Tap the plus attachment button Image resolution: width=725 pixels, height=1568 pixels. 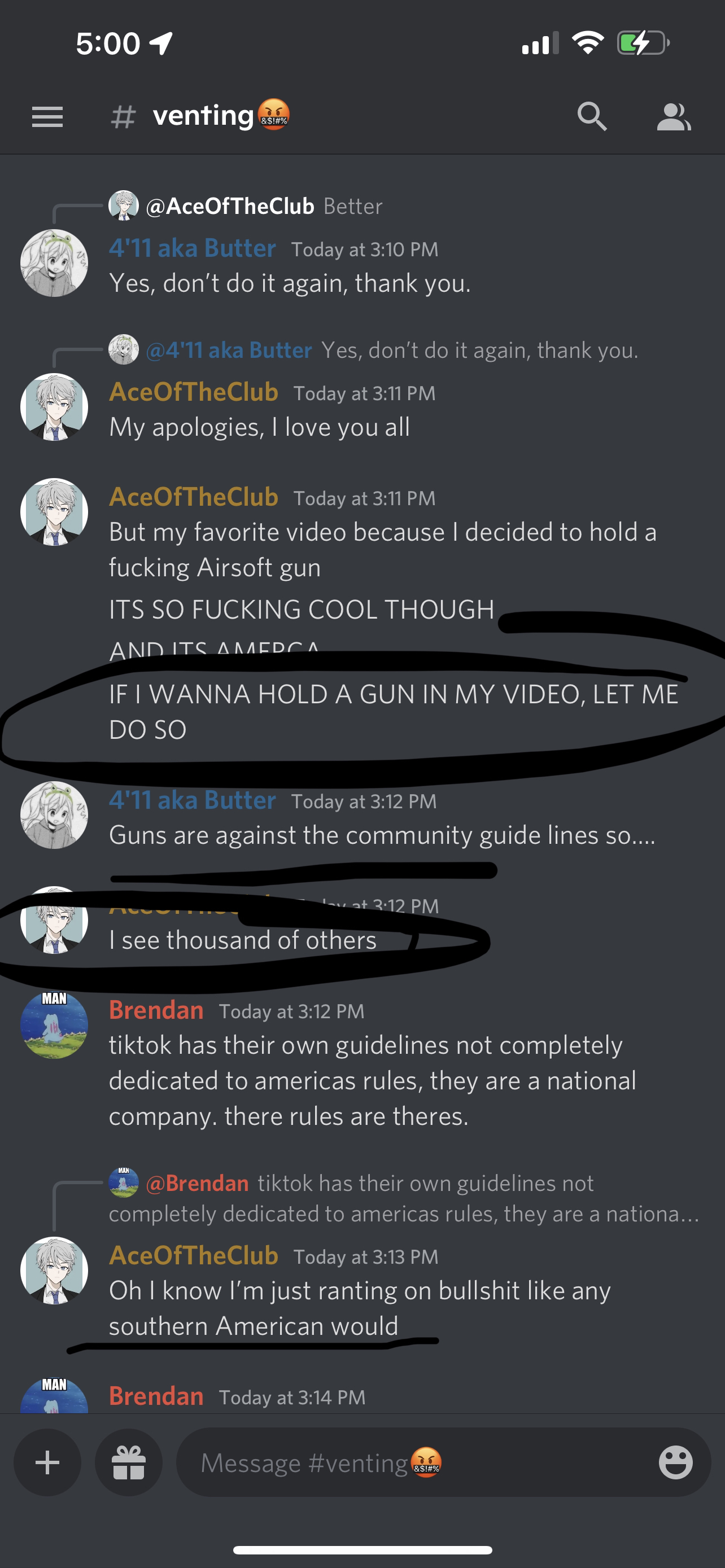click(x=47, y=1462)
